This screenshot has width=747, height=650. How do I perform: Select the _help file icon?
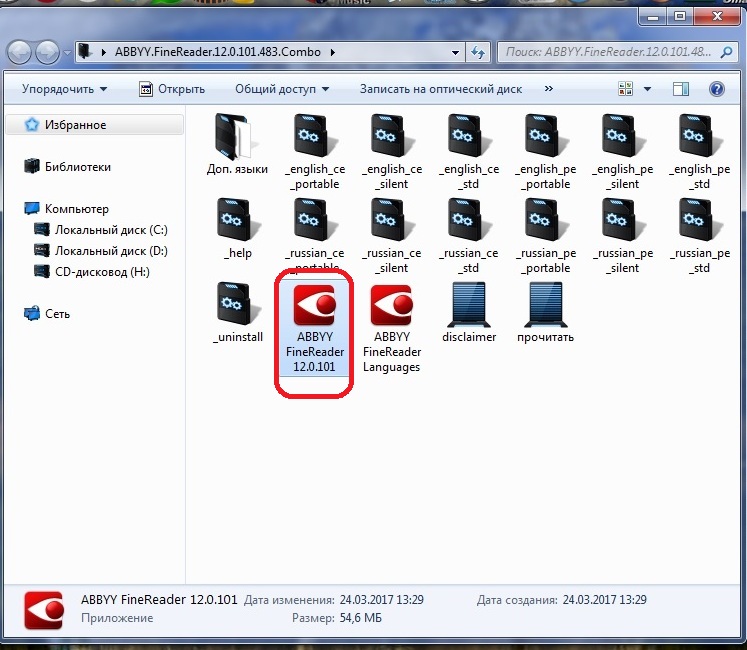(x=237, y=220)
